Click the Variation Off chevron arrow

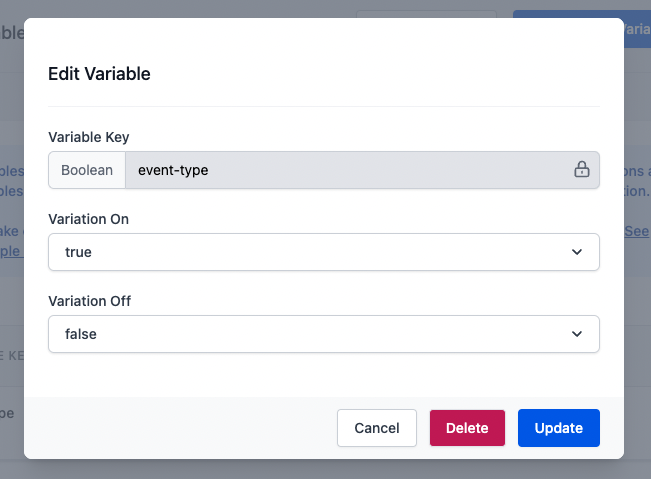click(x=577, y=334)
